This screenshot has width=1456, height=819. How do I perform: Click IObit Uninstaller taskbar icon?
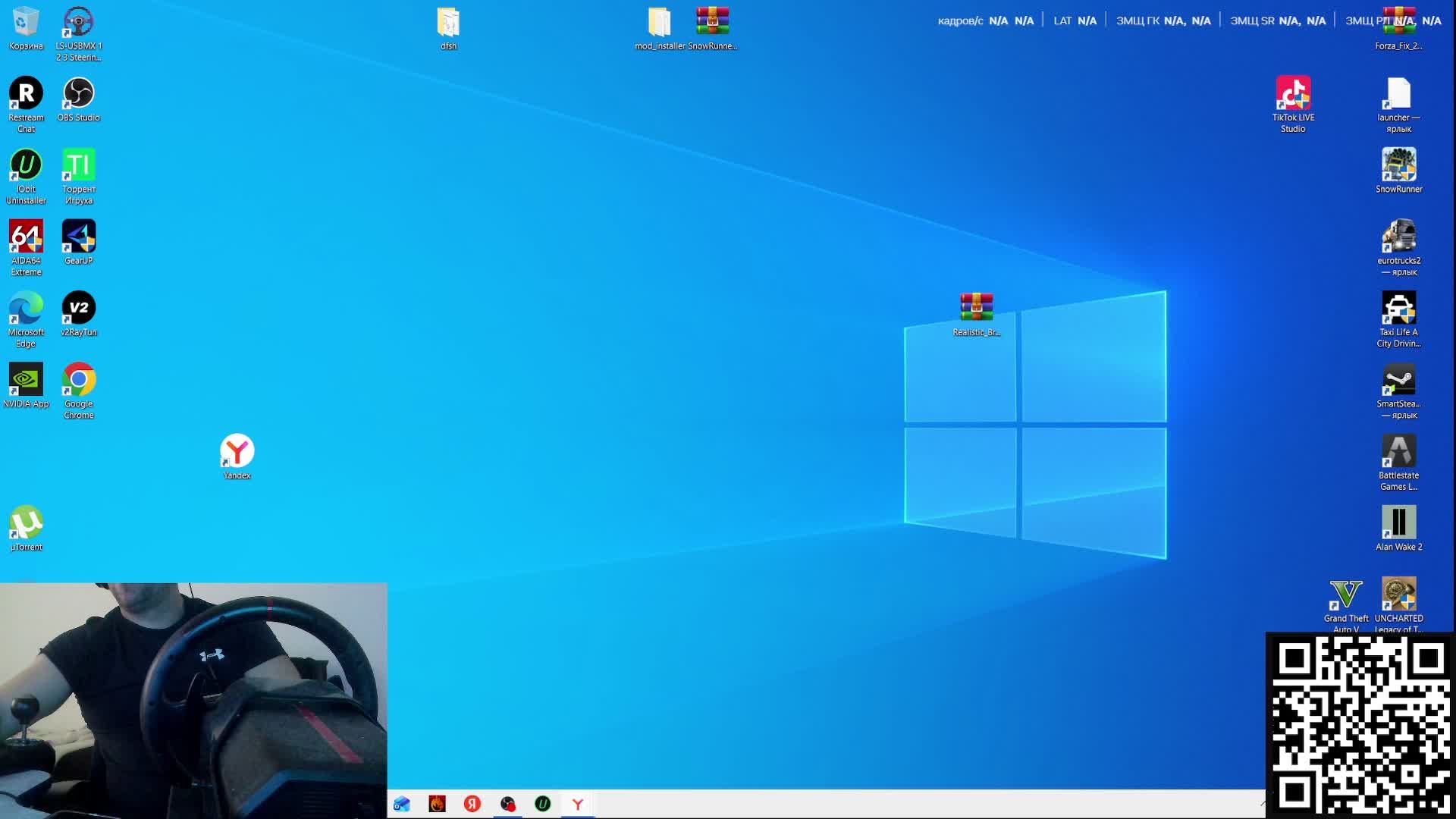pos(542,804)
